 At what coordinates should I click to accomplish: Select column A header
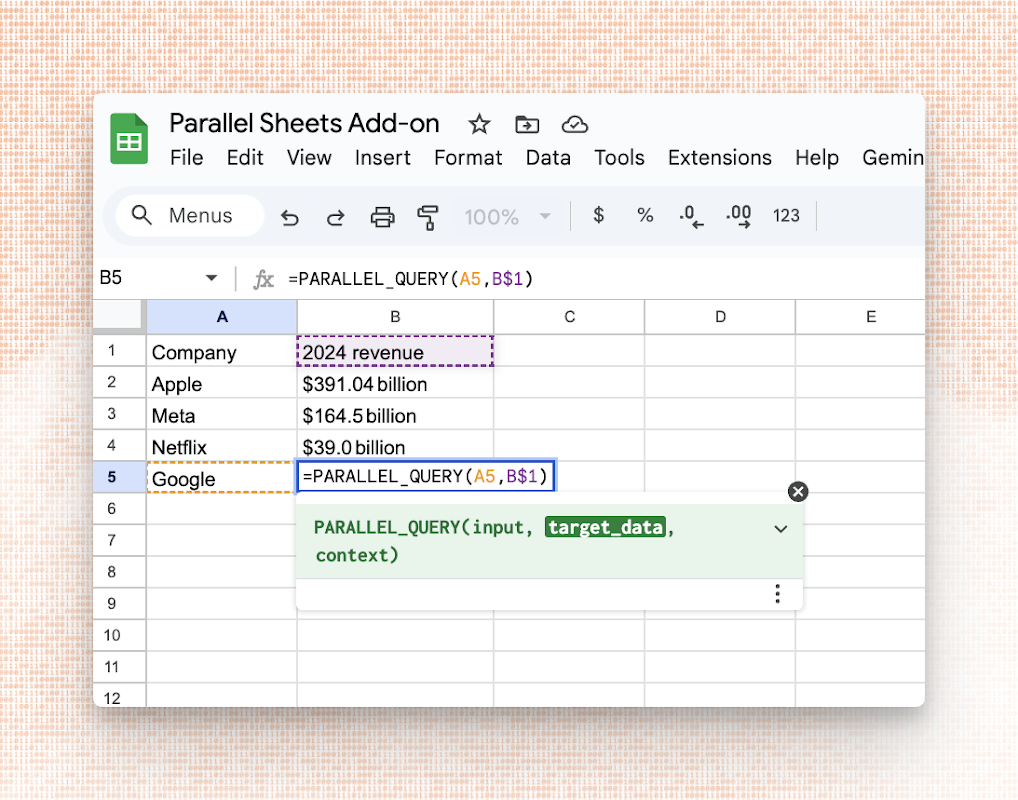222,317
